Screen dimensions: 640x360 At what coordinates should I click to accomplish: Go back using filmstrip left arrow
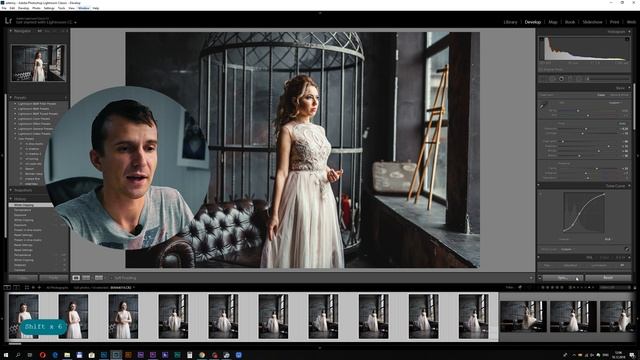click(33, 288)
